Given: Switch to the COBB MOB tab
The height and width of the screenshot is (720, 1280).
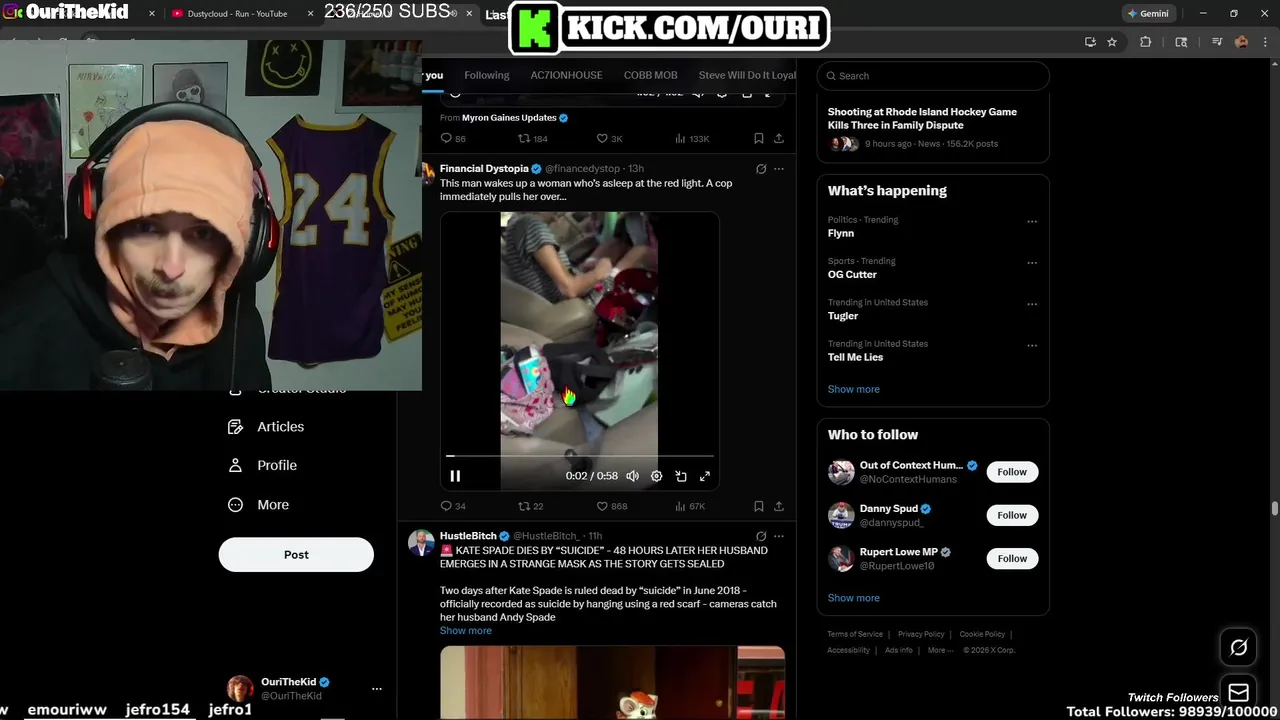Looking at the screenshot, I should (x=650, y=75).
